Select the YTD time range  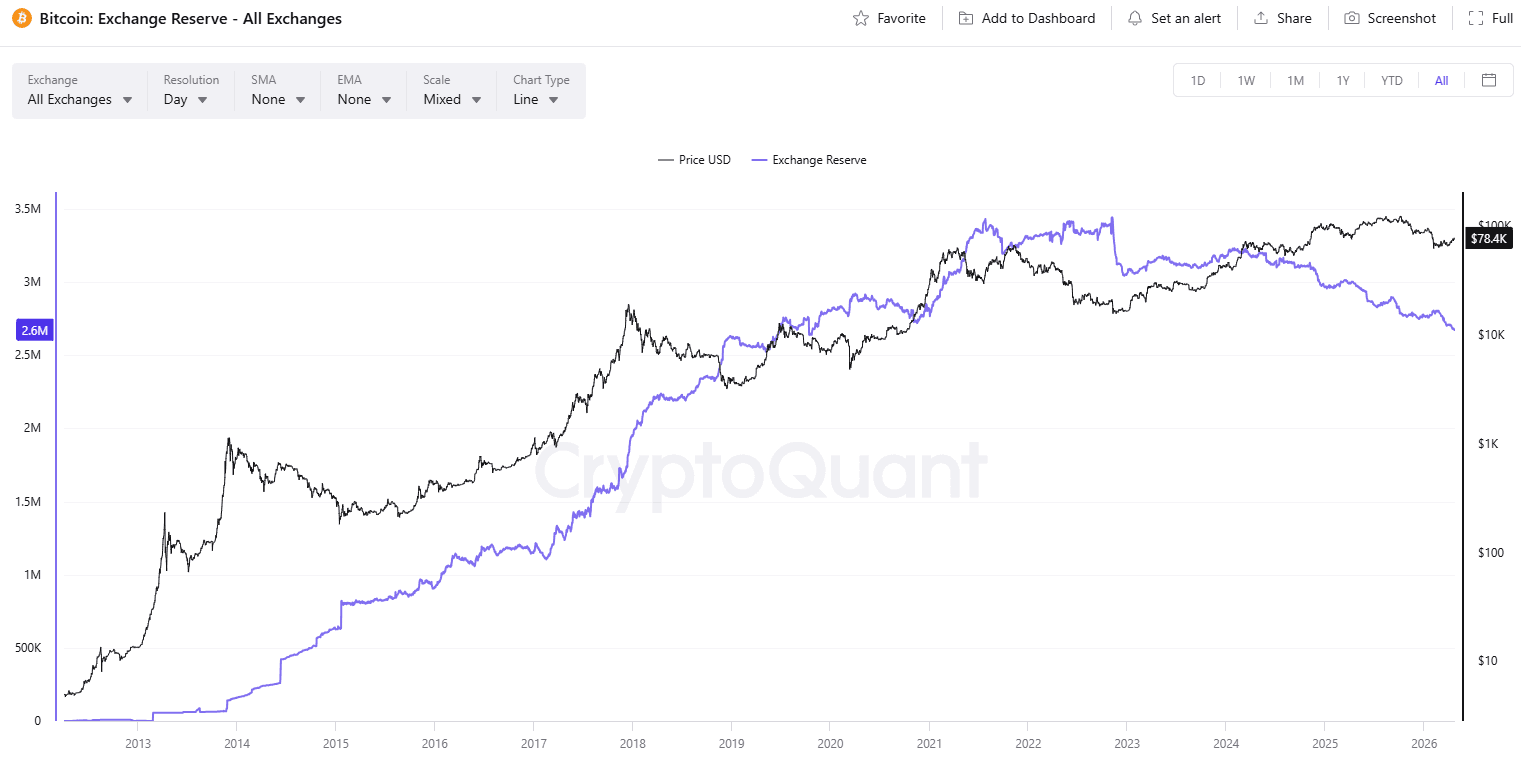[1391, 80]
